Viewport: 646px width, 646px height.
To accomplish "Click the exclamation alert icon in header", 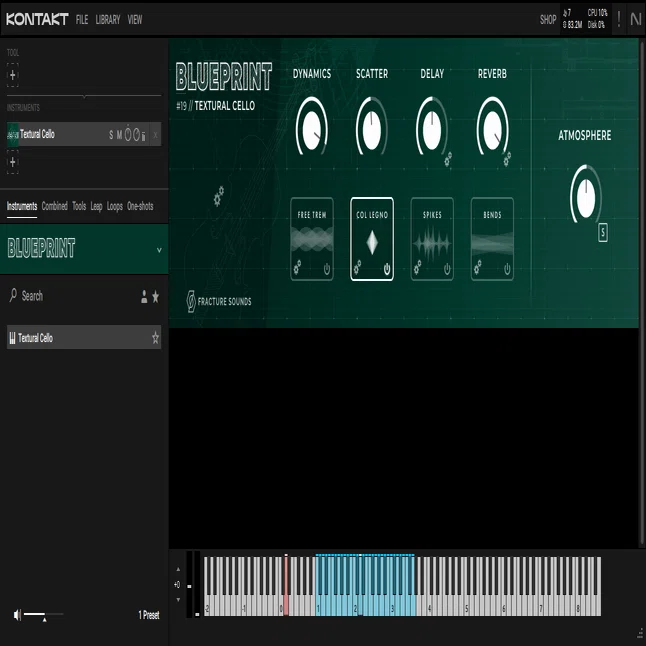I will 619,19.
